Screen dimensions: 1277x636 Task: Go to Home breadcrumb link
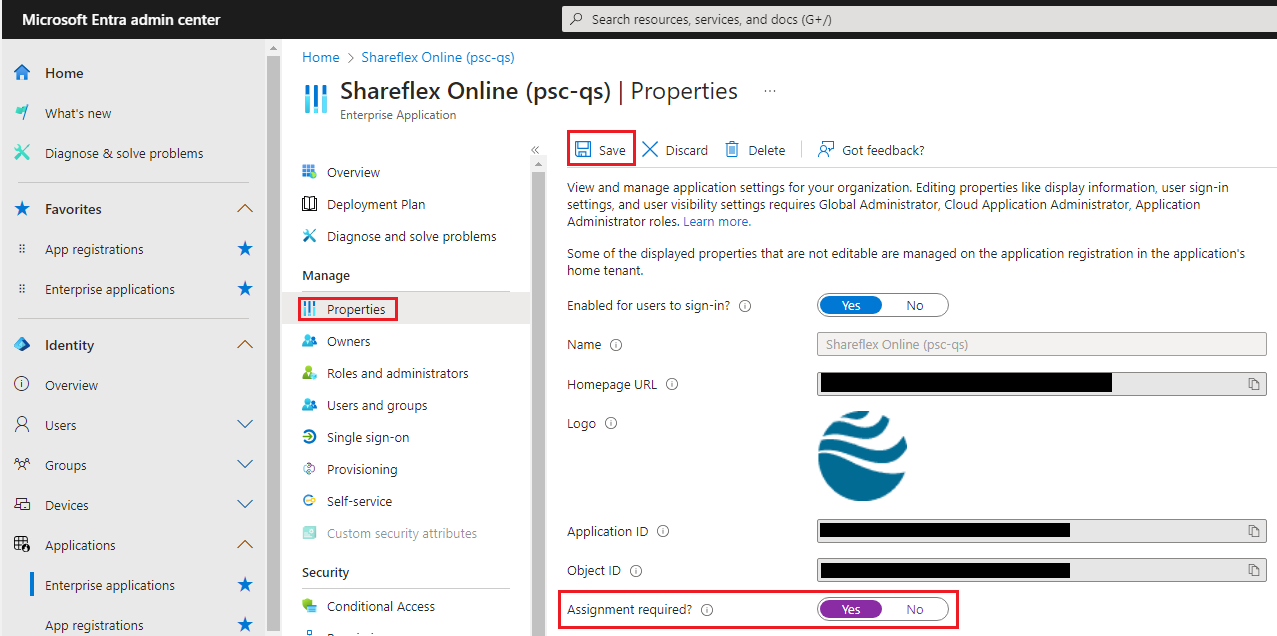[x=321, y=57]
